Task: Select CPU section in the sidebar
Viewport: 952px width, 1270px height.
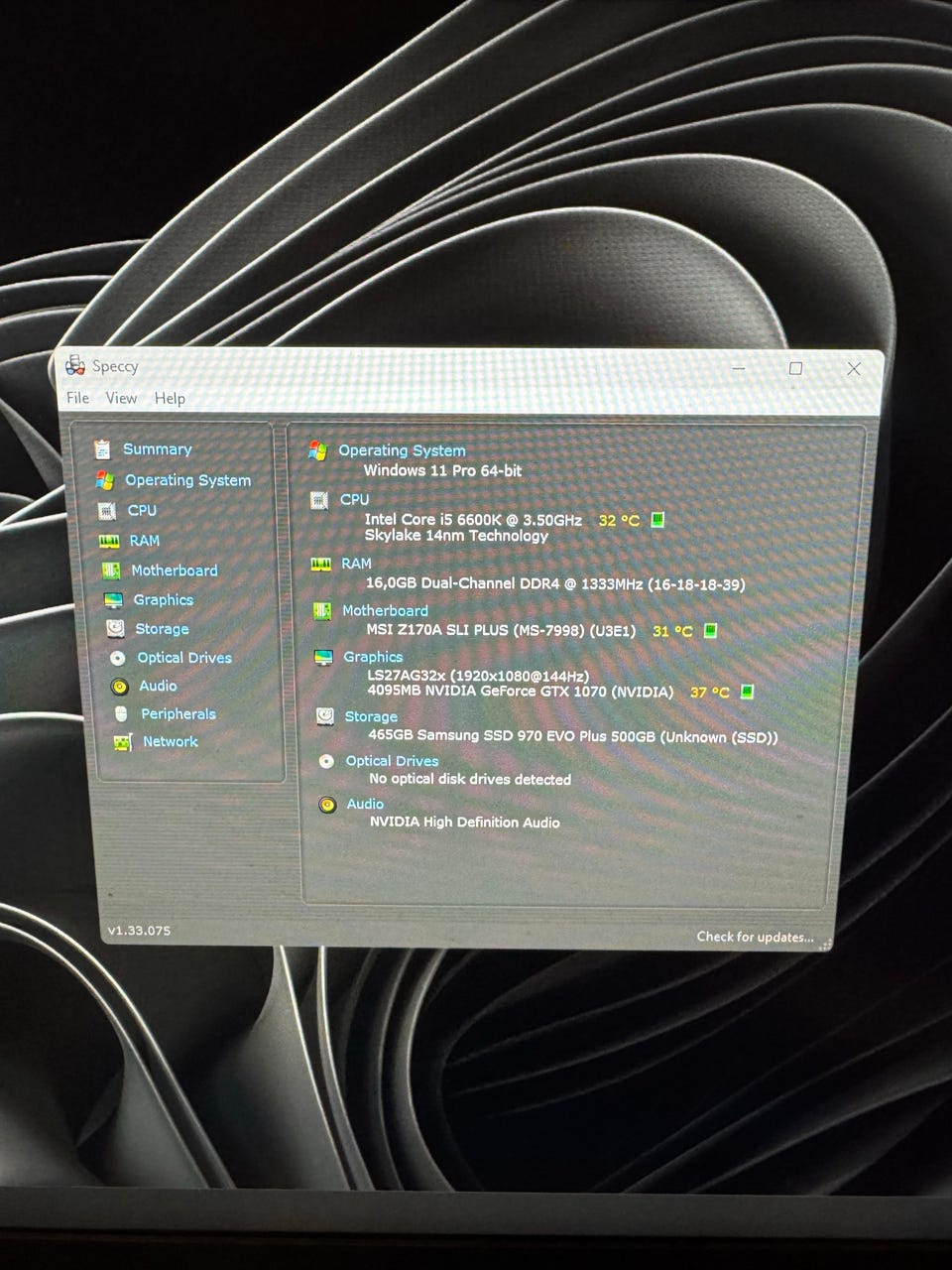Action: [142, 510]
